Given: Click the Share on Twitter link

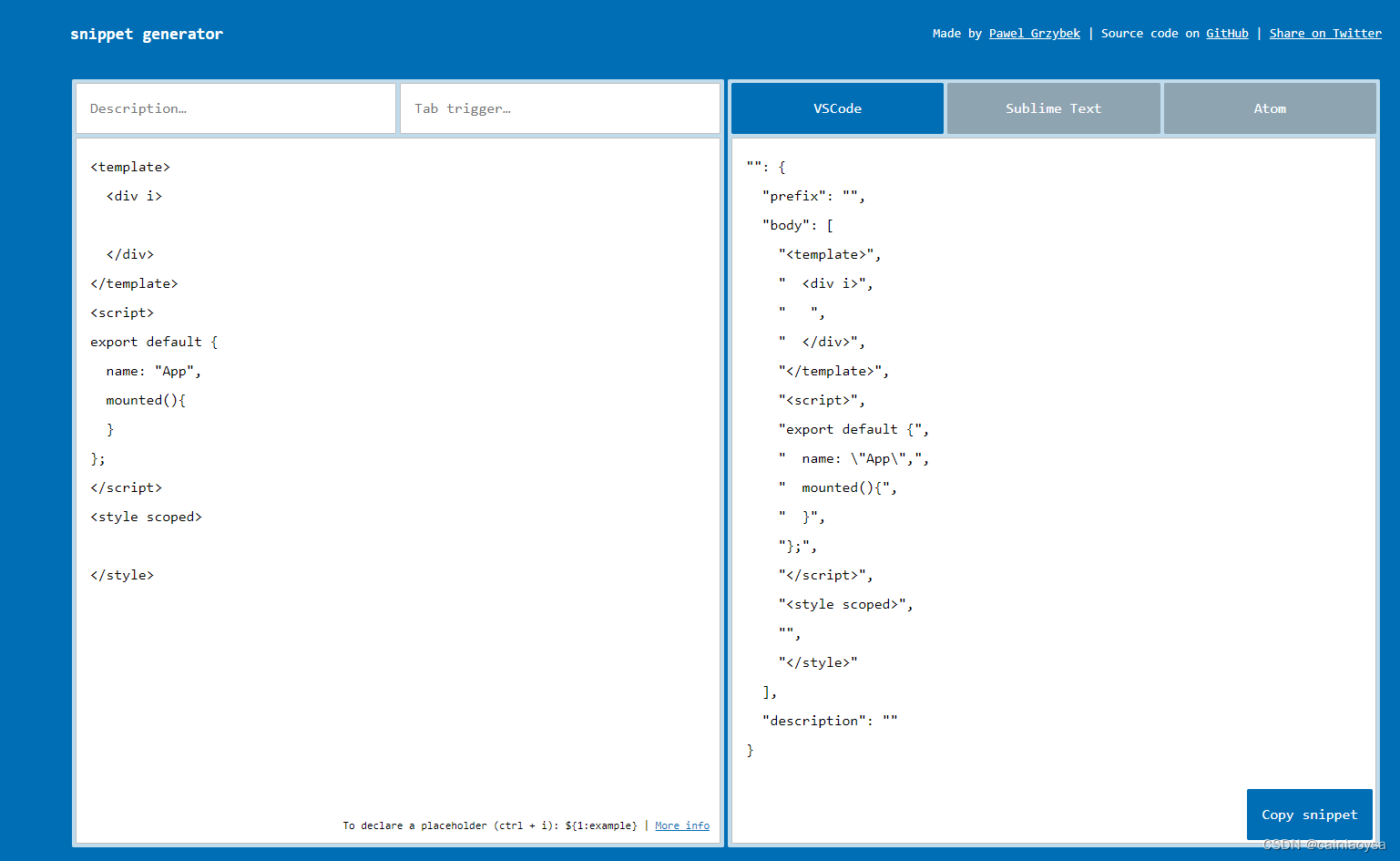Looking at the screenshot, I should click(x=1325, y=34).
